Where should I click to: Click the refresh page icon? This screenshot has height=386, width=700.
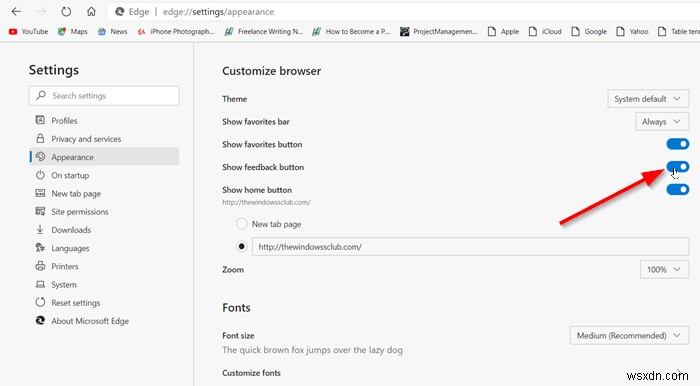pyautogui.click(x=66, y=12)
